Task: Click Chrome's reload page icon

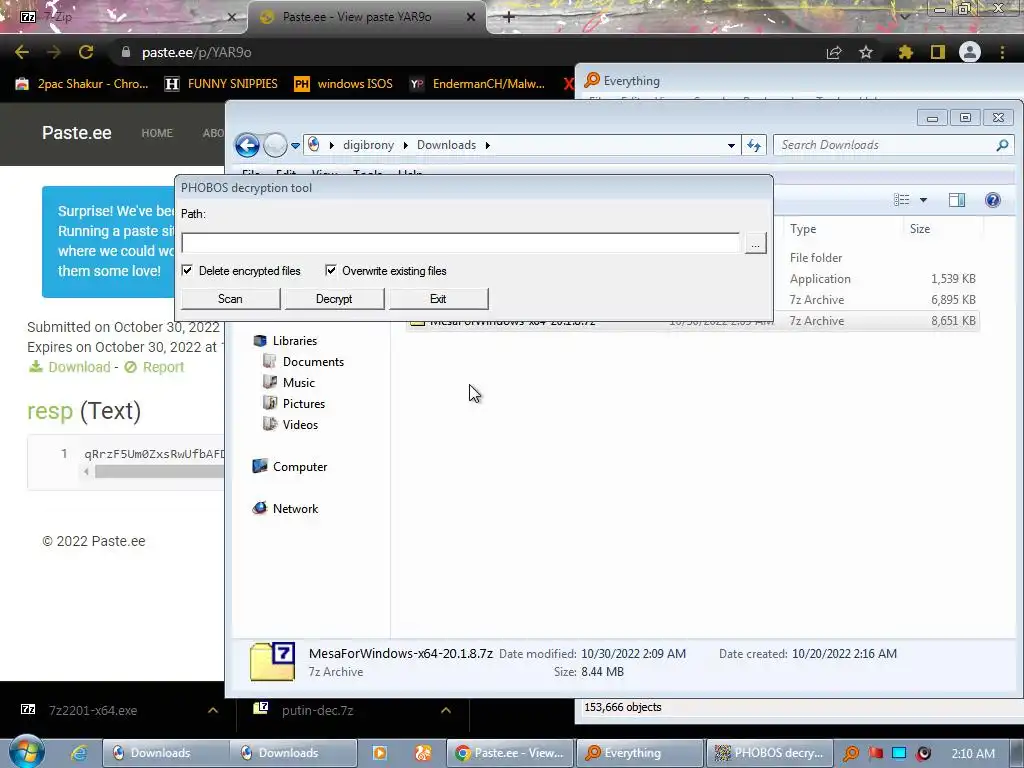Action: [86, 52]
